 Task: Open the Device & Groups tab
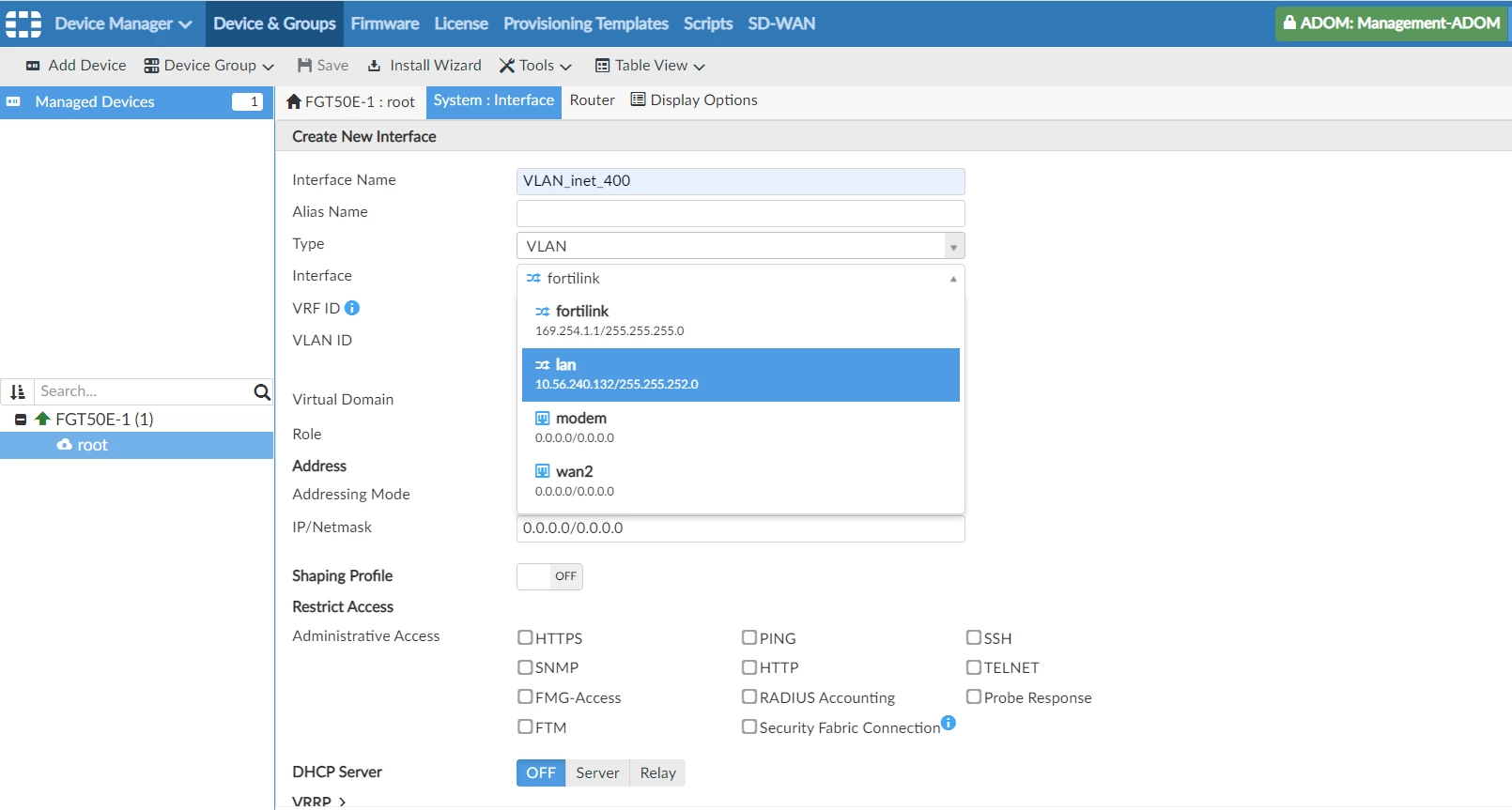[x=274, y=23]
